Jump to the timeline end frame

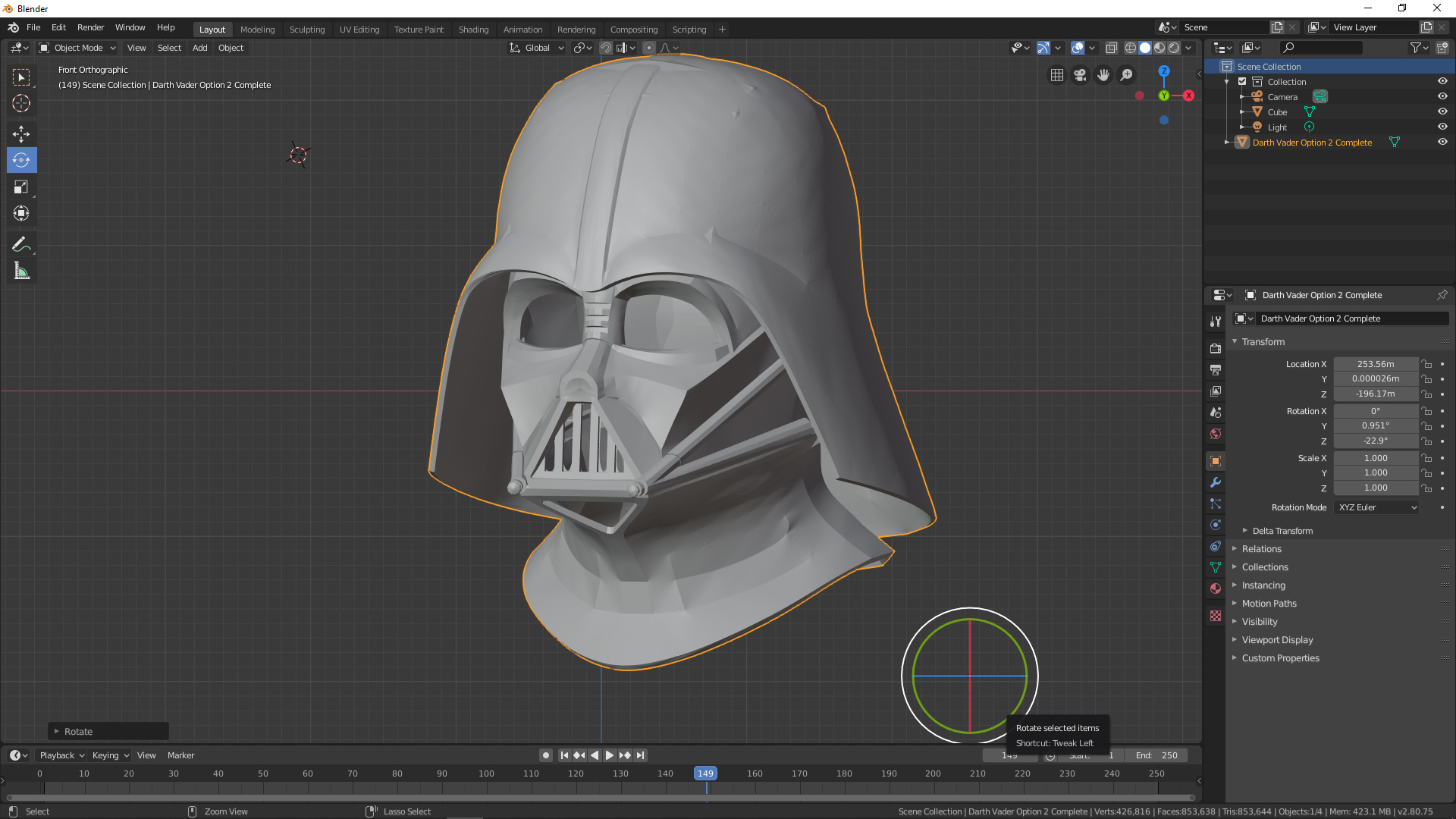click(641, 755)
